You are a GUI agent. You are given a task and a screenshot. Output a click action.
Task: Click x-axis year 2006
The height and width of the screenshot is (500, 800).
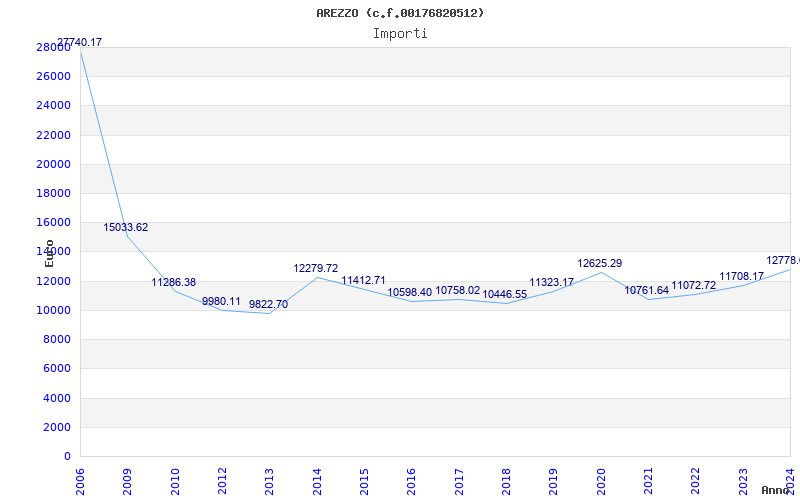tap(80, 482)
